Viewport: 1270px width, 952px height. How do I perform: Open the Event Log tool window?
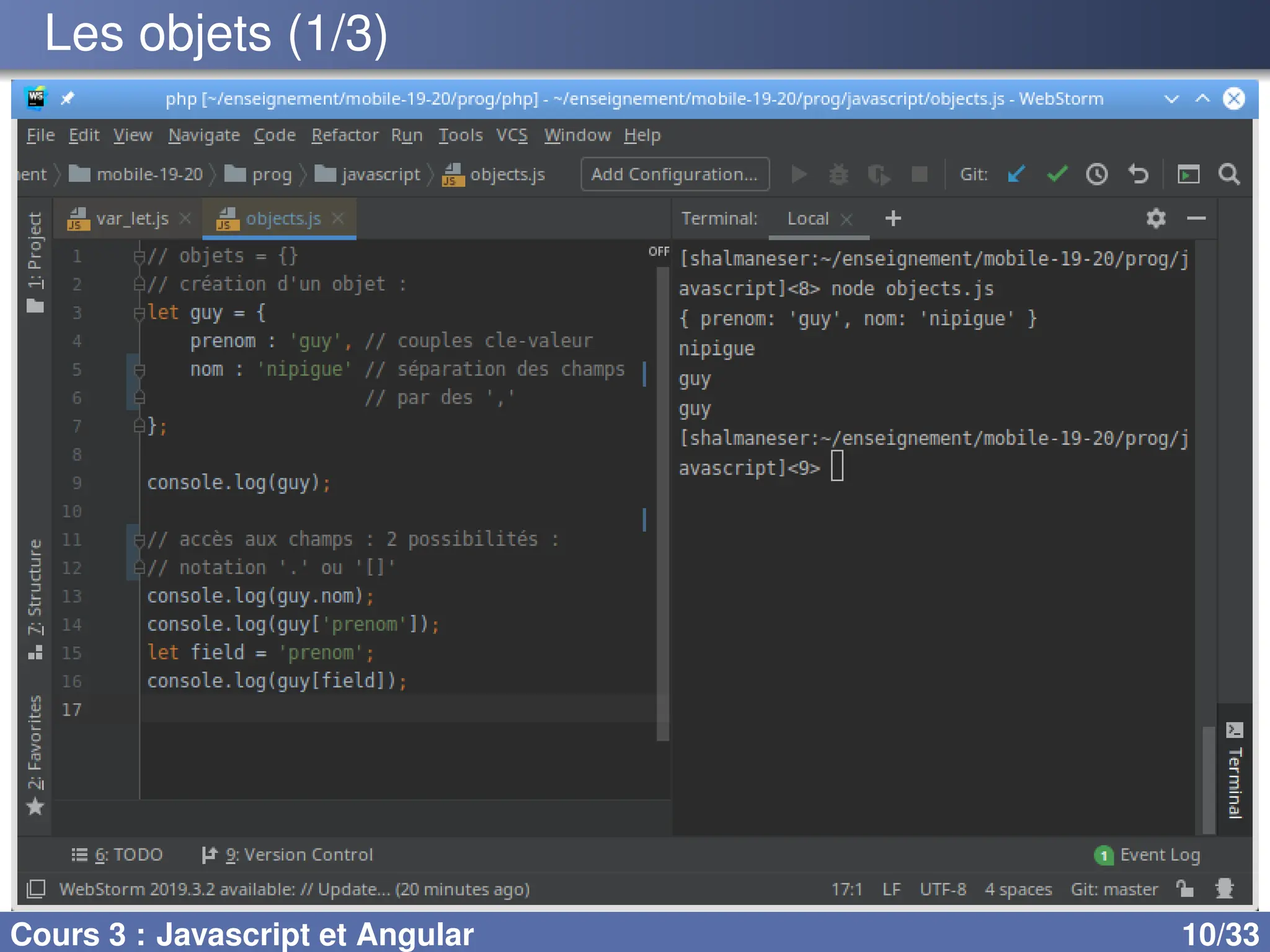point(1148,855)
